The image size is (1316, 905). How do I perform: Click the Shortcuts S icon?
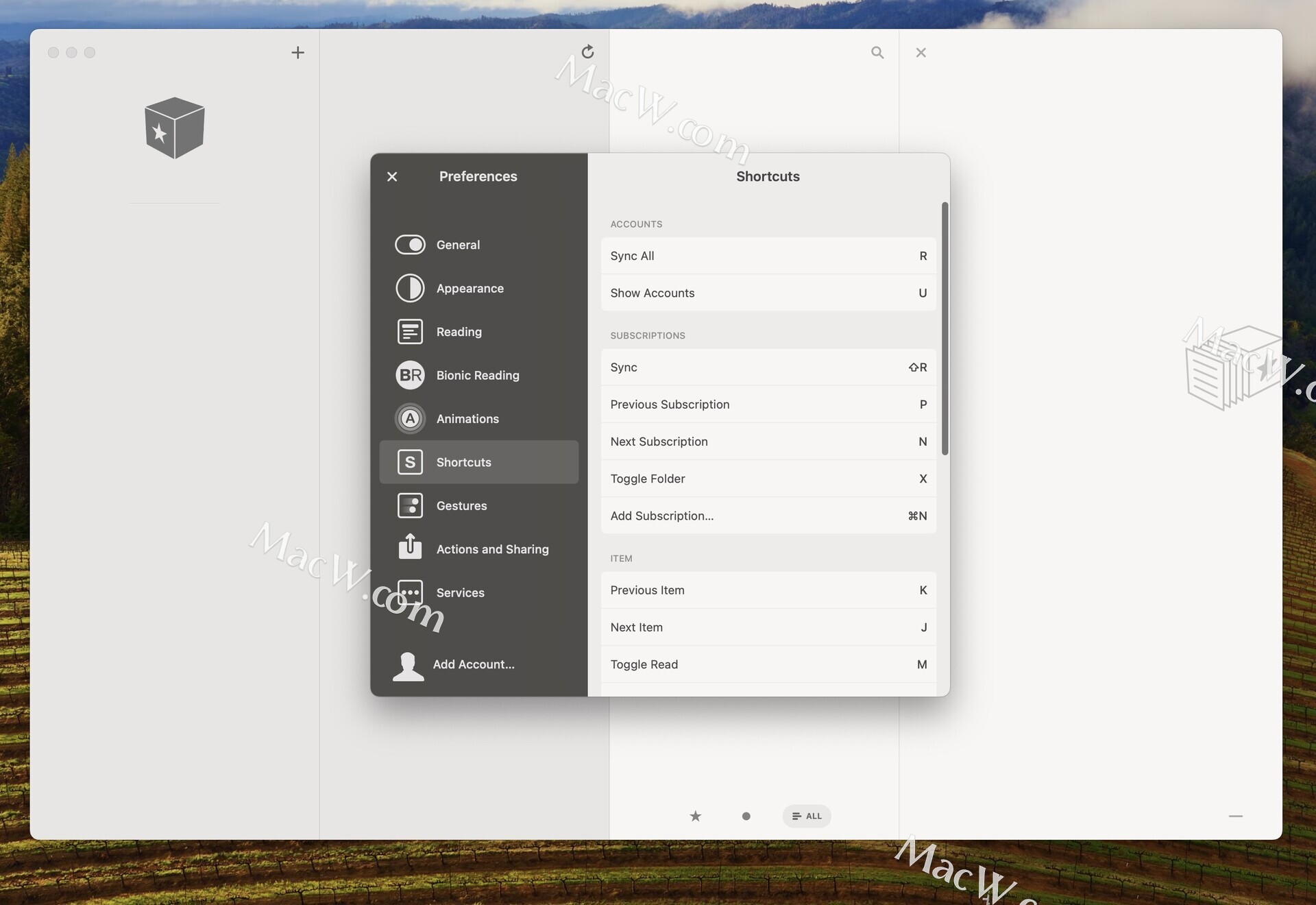(410, 461)
